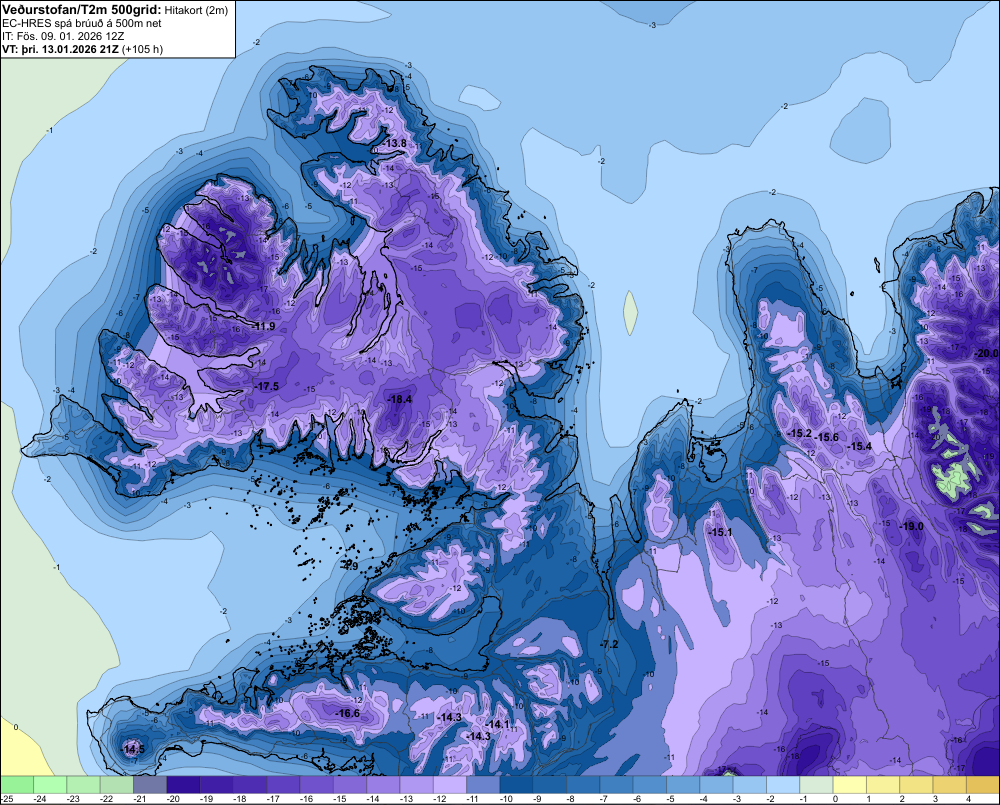
Task: Click the golden legend swatch labeled 4
Action: pos(983,785)
